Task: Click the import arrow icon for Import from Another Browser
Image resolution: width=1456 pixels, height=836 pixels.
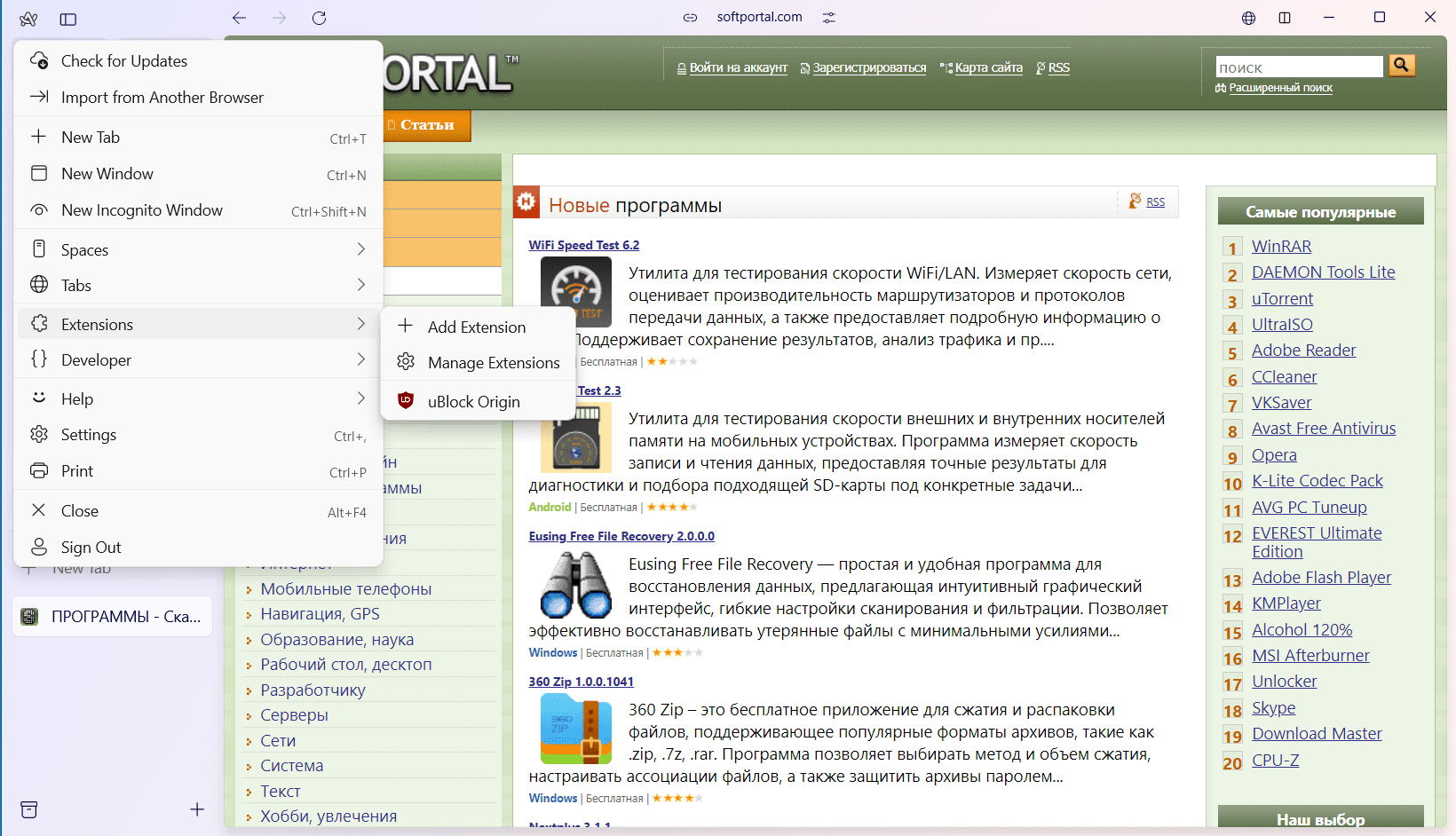Action: pyautogui.click(x=39, y=97)
